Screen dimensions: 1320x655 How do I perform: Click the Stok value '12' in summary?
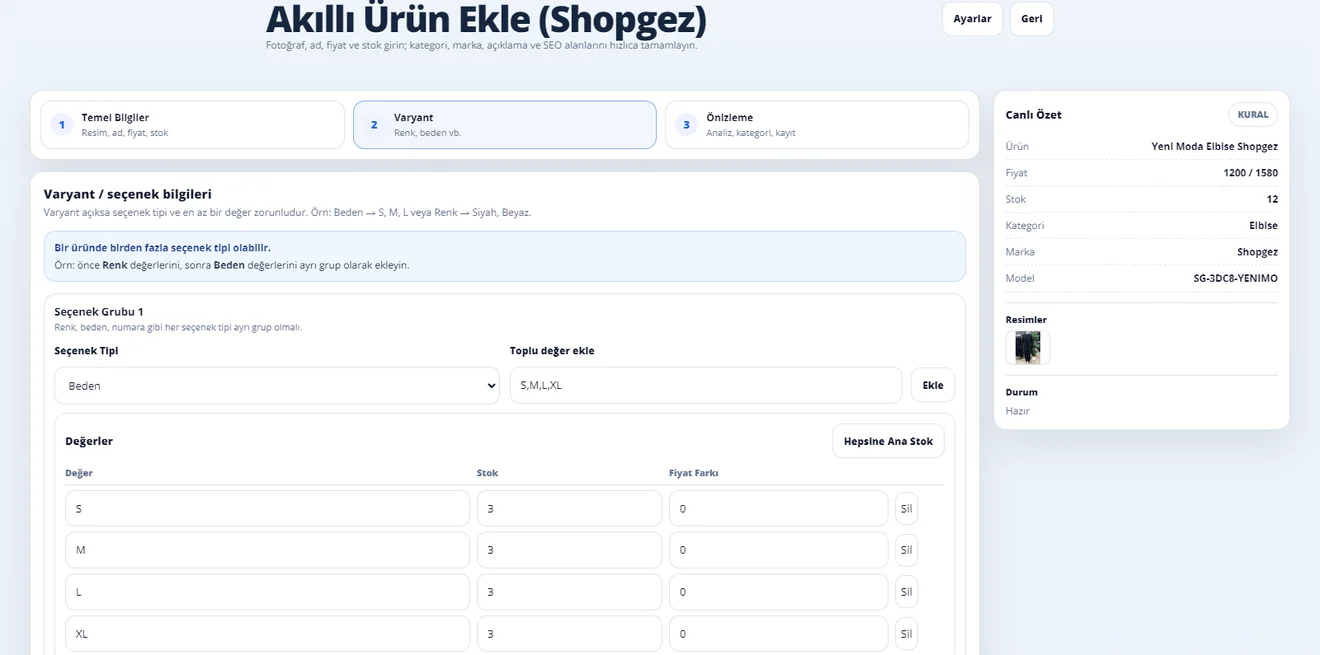(x=1272, y=199)
